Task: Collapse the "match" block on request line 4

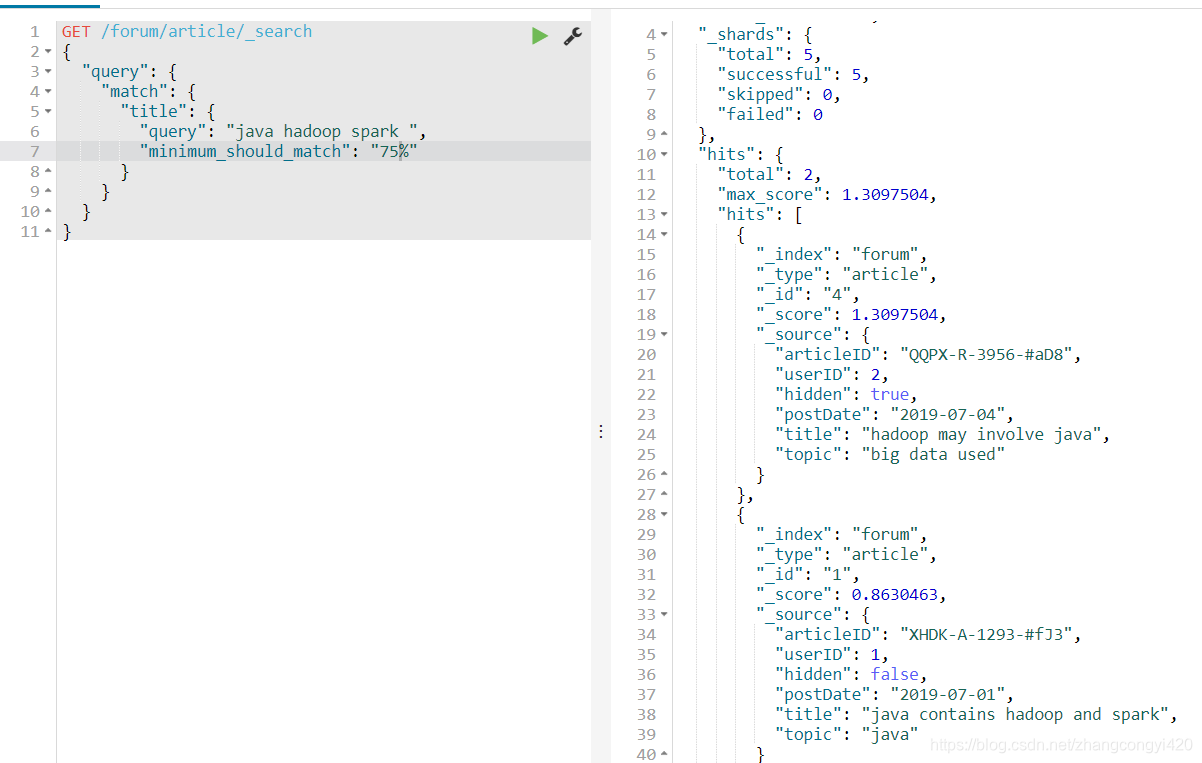Action: pyautogui.click(x=48, y=92)
